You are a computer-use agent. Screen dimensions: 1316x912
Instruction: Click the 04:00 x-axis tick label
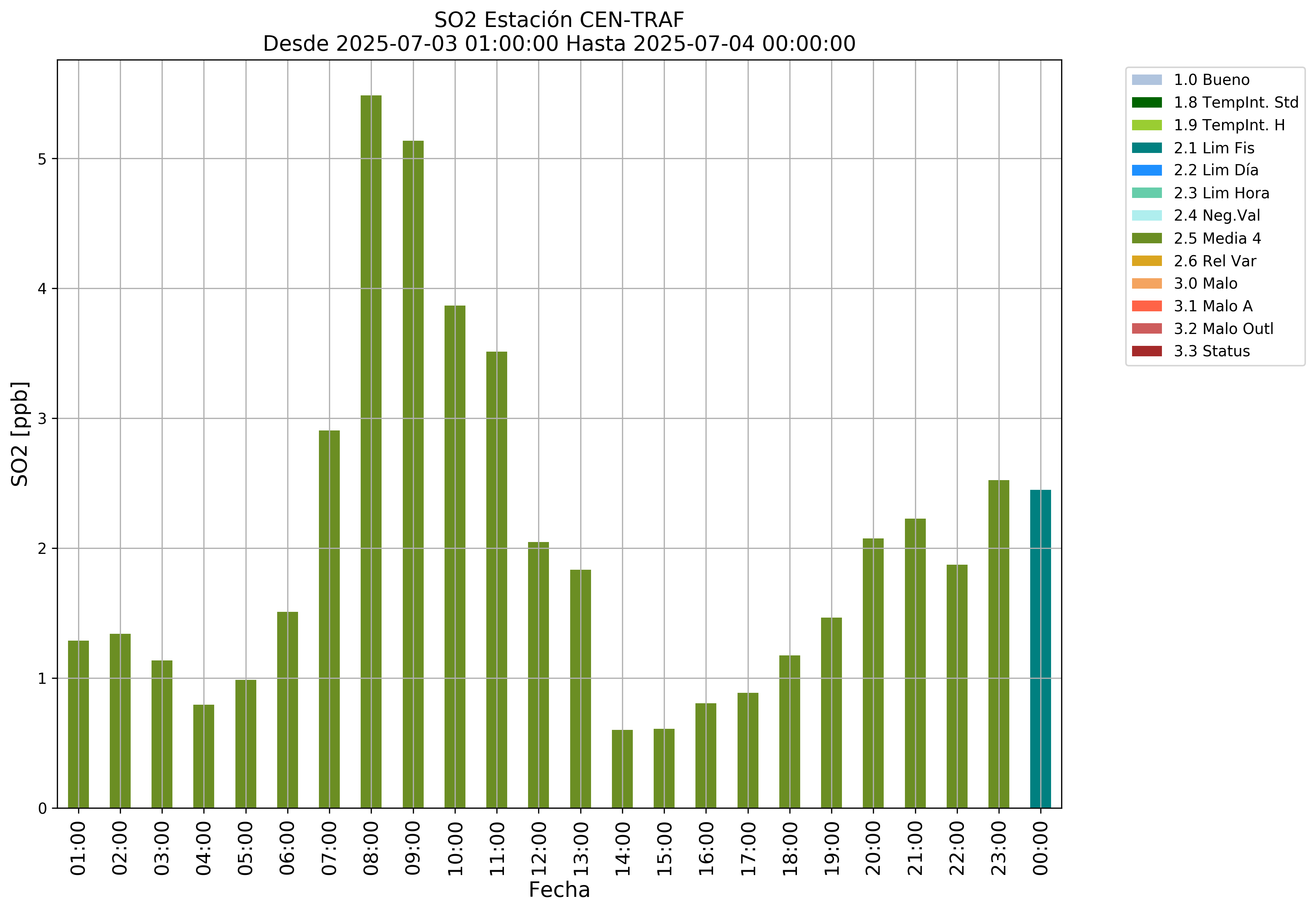click(203, 848)
